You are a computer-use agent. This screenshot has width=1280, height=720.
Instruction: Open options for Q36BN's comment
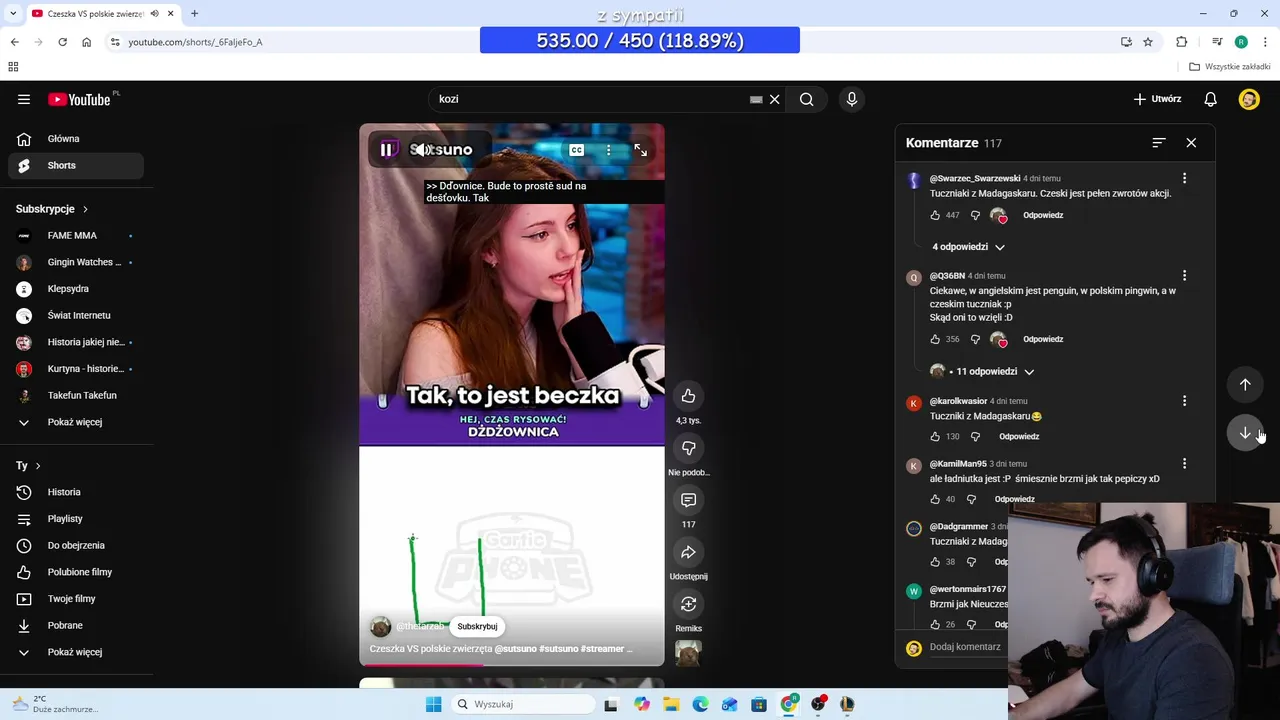pyautogui.click(x=1184, y=275)
